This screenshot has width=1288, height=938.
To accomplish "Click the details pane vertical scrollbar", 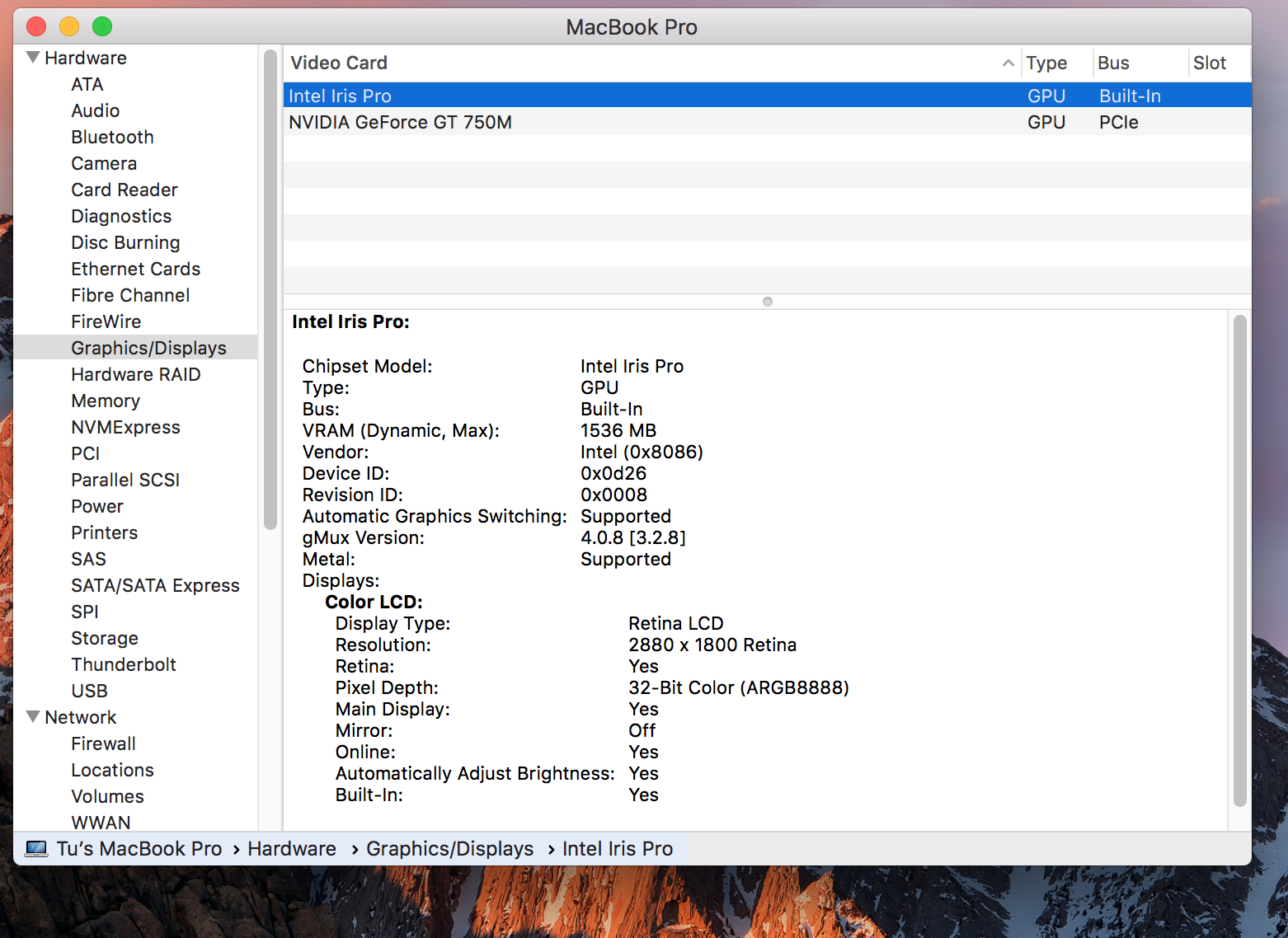I will (1239, 560).
